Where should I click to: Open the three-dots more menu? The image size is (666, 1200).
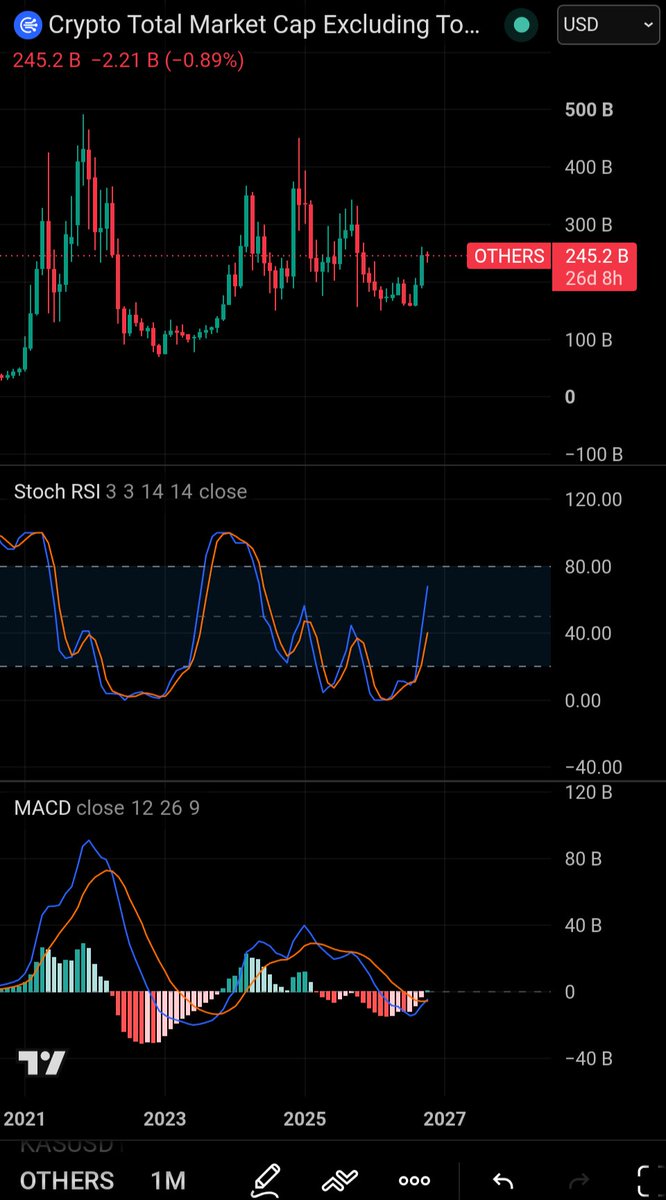click(x=414, y=1181)
